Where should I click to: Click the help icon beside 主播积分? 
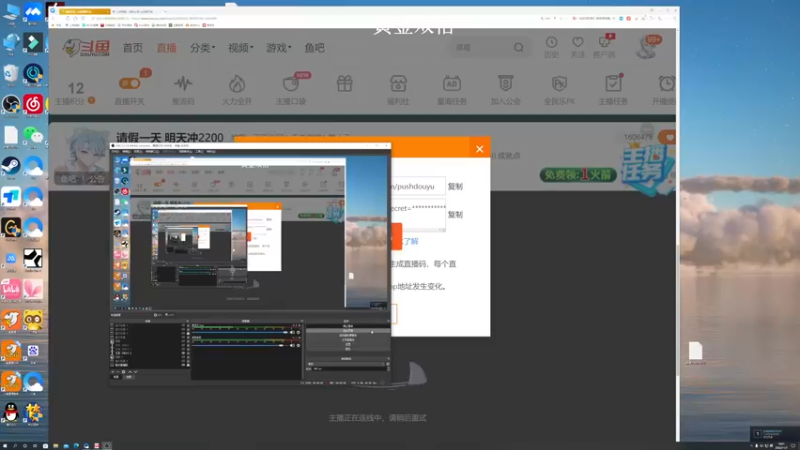pos(91,101)
